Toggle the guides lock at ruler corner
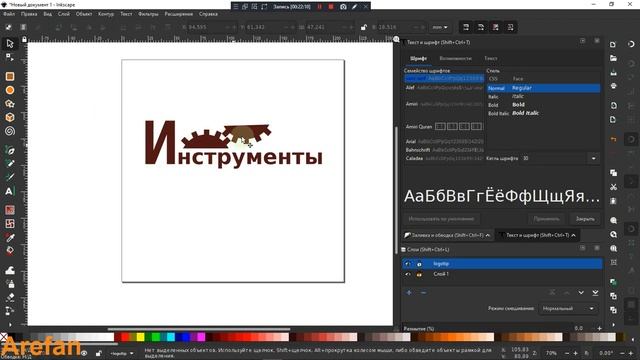The width and height of the screenshot is (640, 360). point(24,39)
